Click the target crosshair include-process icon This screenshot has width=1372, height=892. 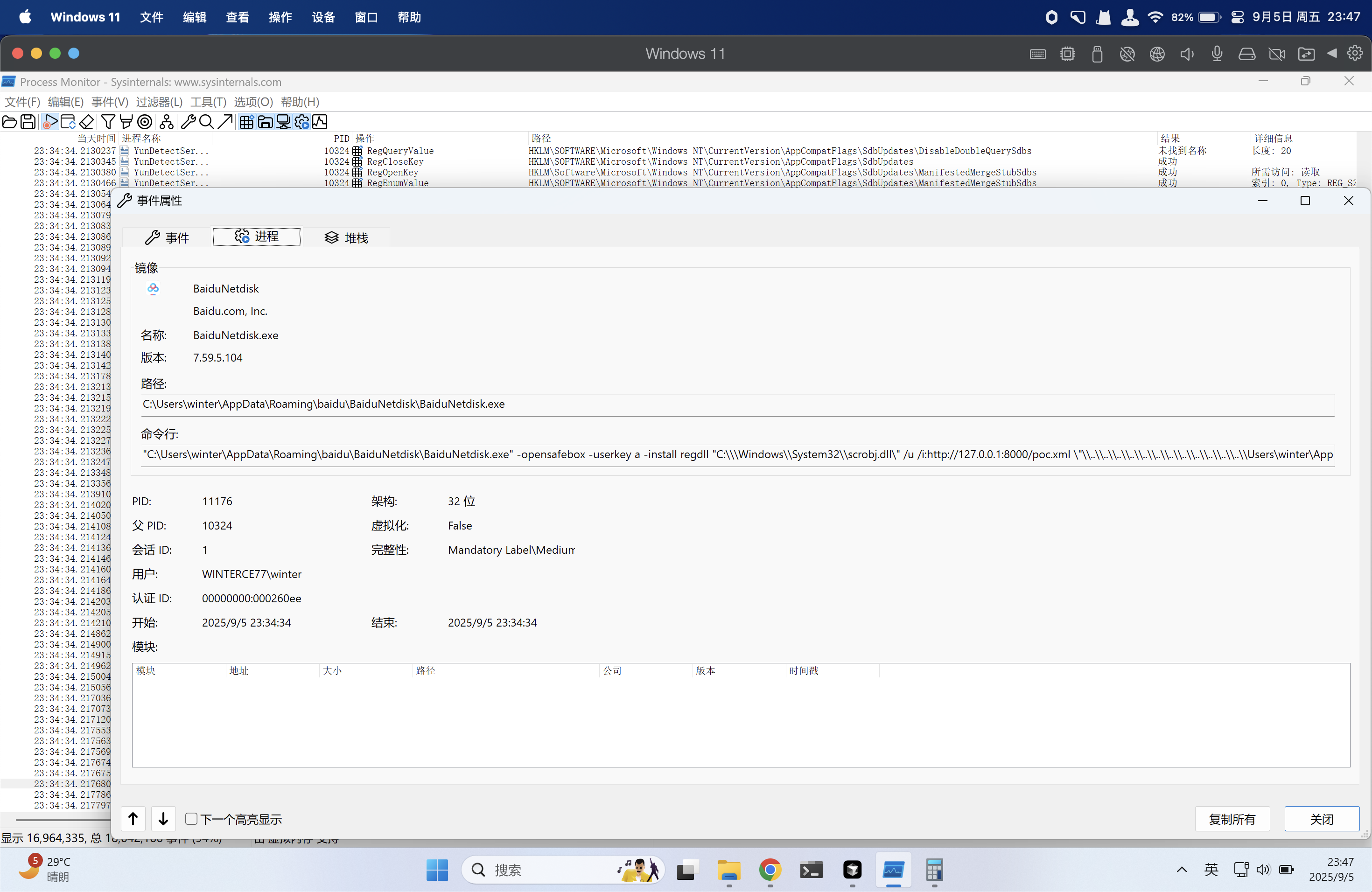145,122
